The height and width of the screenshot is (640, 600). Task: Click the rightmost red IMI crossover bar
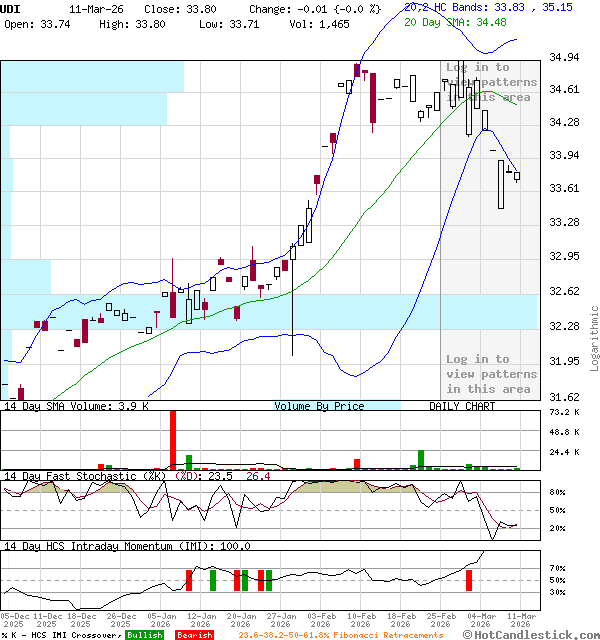[x=468, y=579]
